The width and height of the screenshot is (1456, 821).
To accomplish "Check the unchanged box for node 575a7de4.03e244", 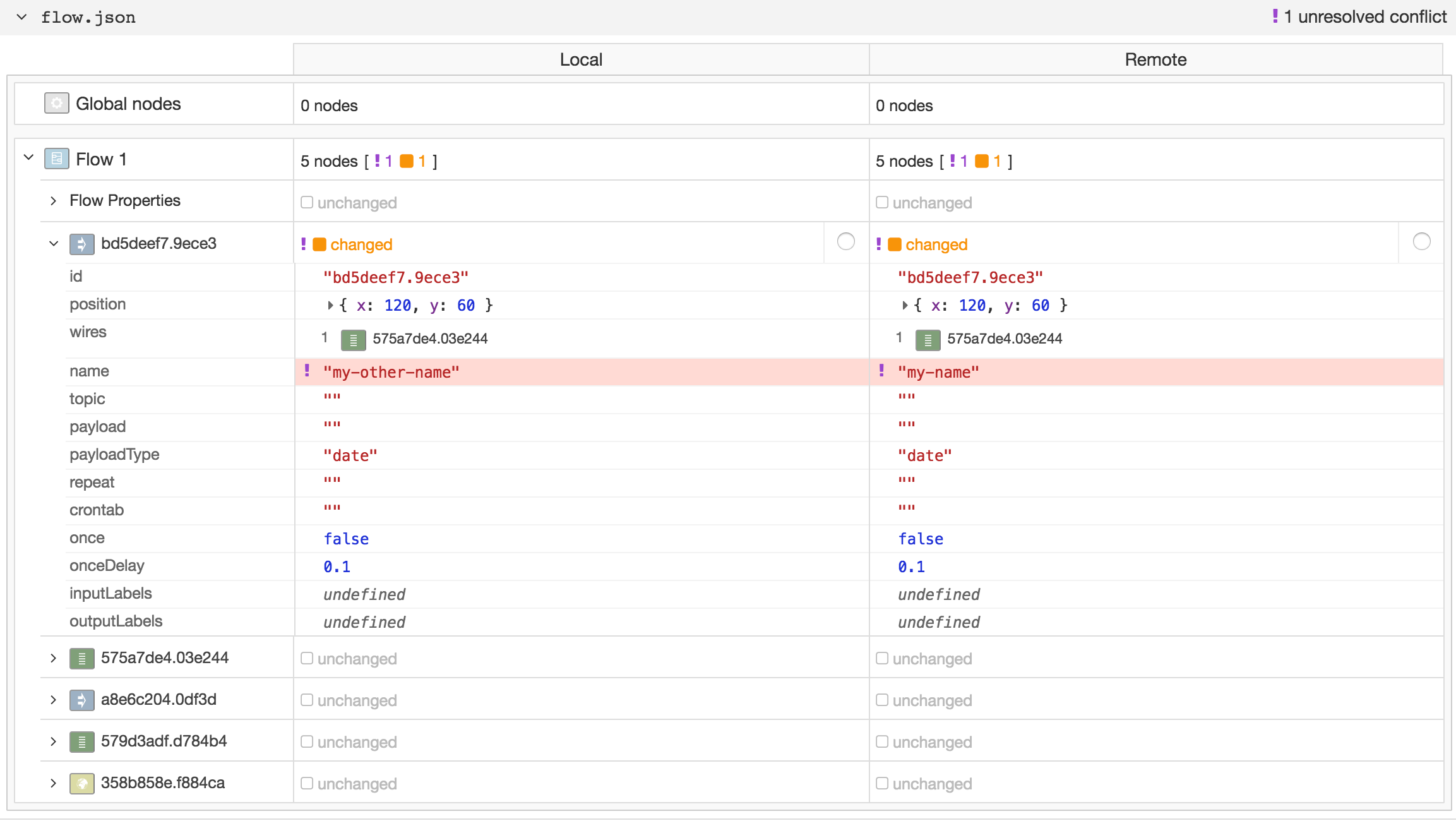I will pos(307,658).
